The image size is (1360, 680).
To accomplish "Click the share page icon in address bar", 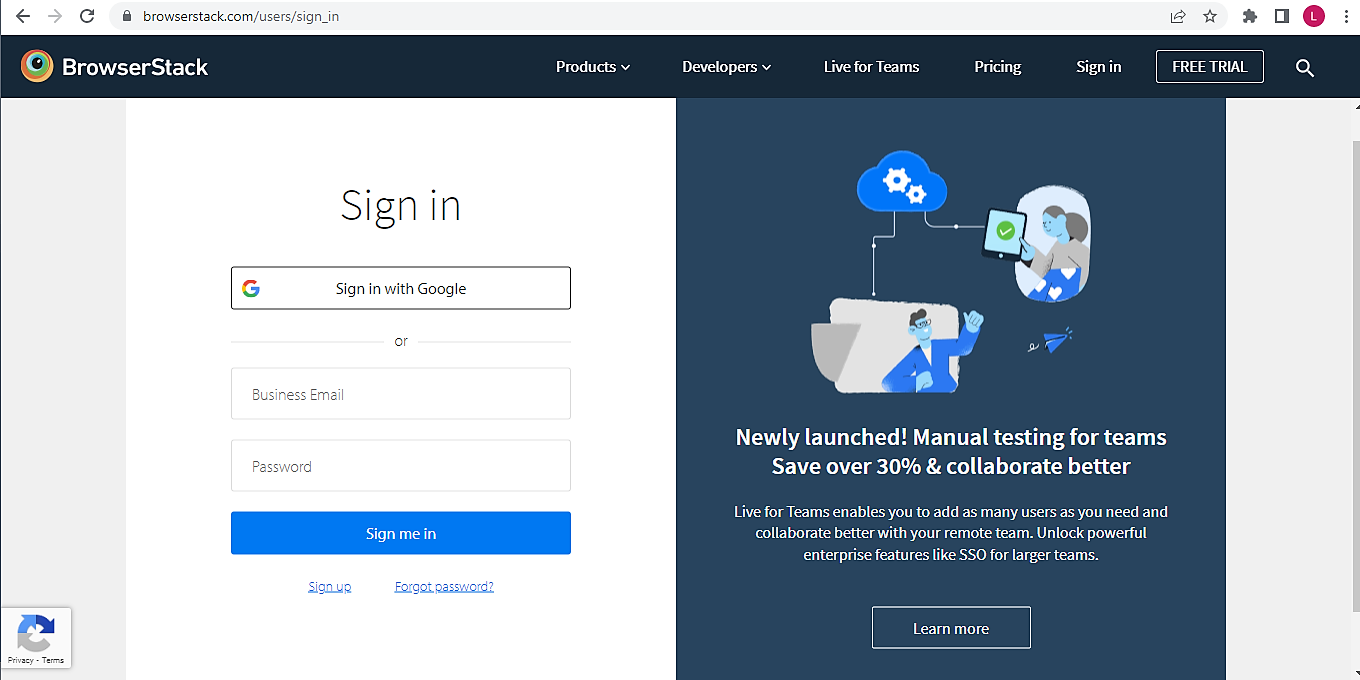I will 1178,16.
